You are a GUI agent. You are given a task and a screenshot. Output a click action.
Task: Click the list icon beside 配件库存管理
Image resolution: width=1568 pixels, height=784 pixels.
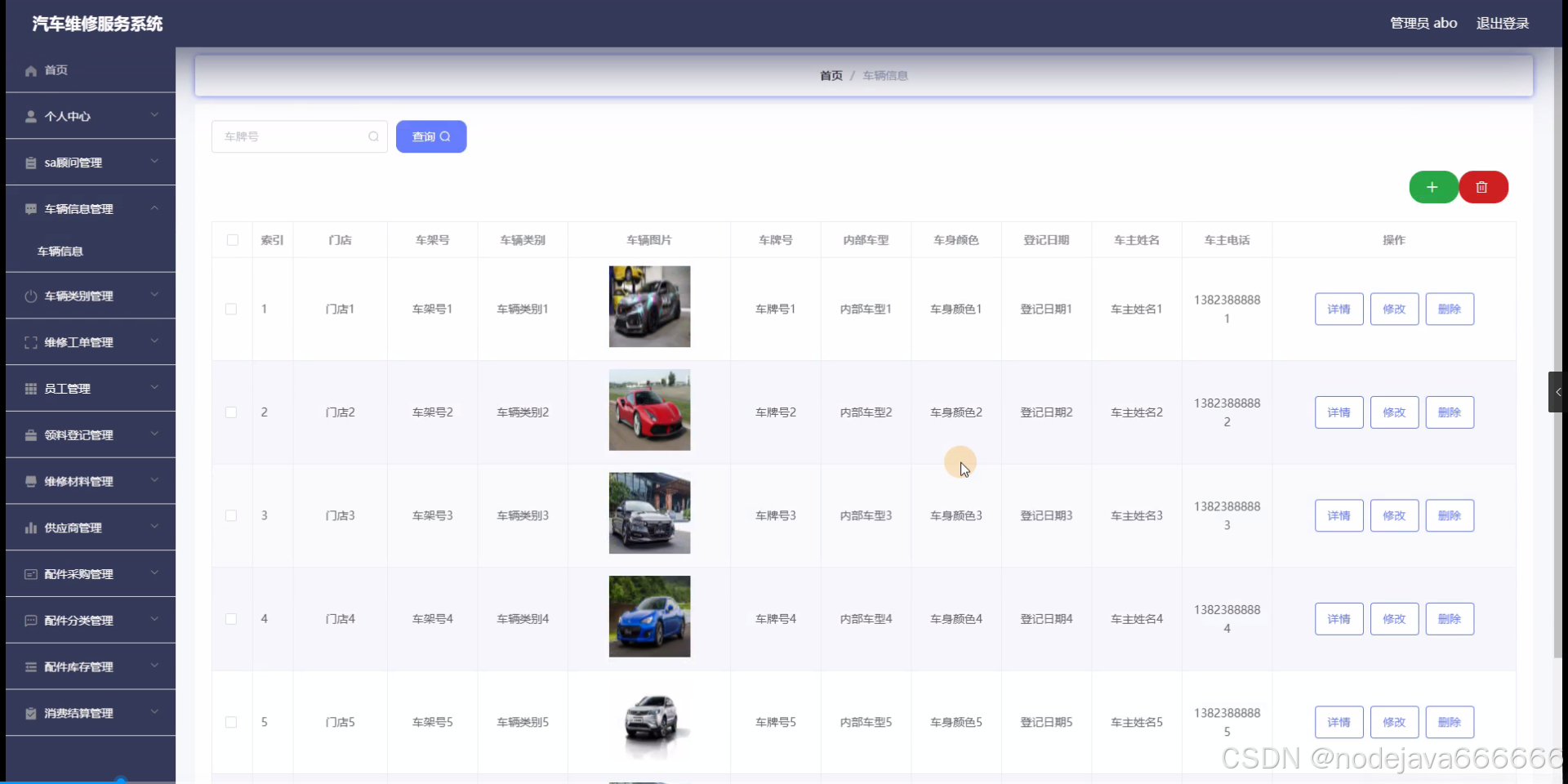coord(31,667)
